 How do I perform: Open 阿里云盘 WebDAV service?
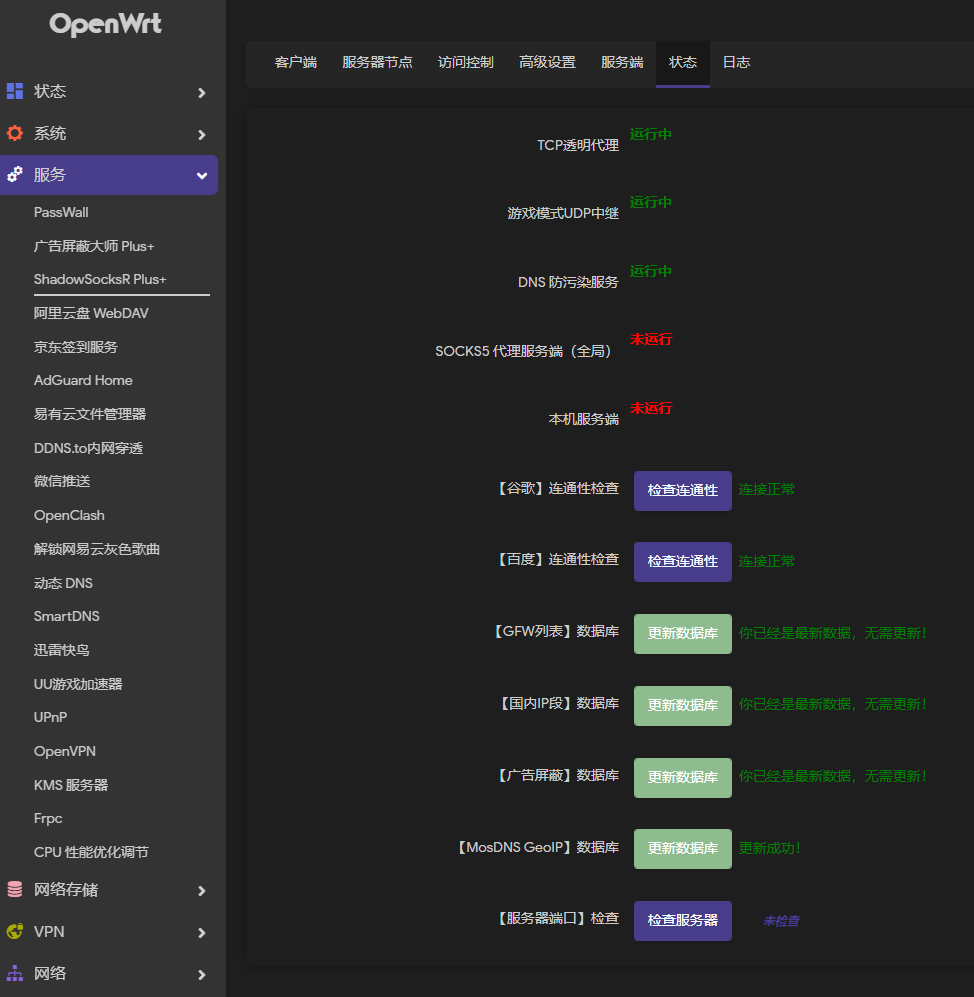tap(91, 313)
